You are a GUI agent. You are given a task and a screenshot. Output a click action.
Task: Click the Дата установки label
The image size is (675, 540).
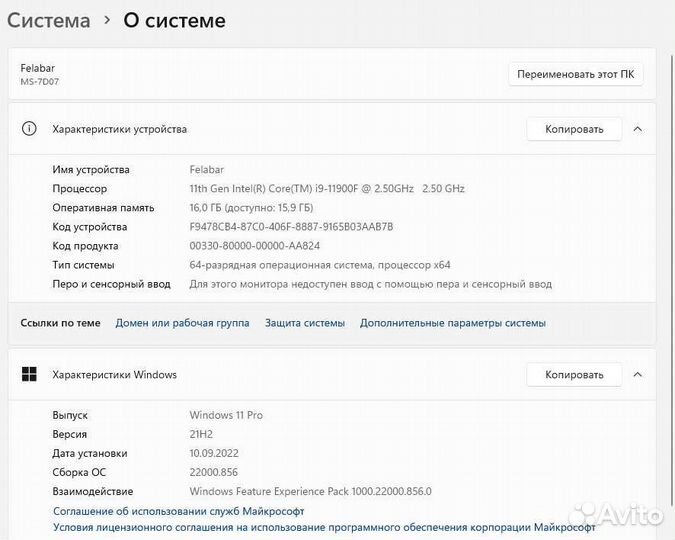[x=90, y=453]
